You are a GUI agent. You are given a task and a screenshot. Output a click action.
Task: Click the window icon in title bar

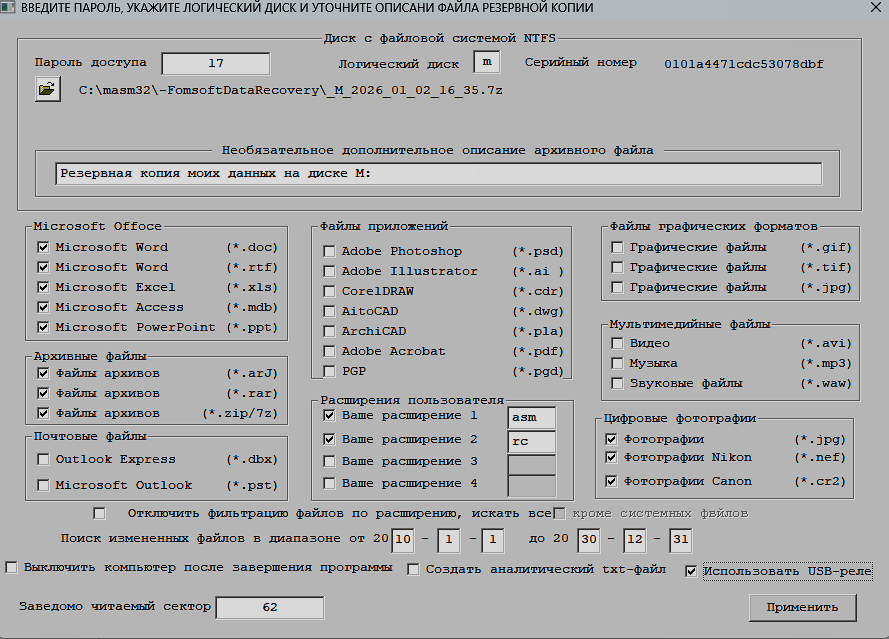point(8,8)
